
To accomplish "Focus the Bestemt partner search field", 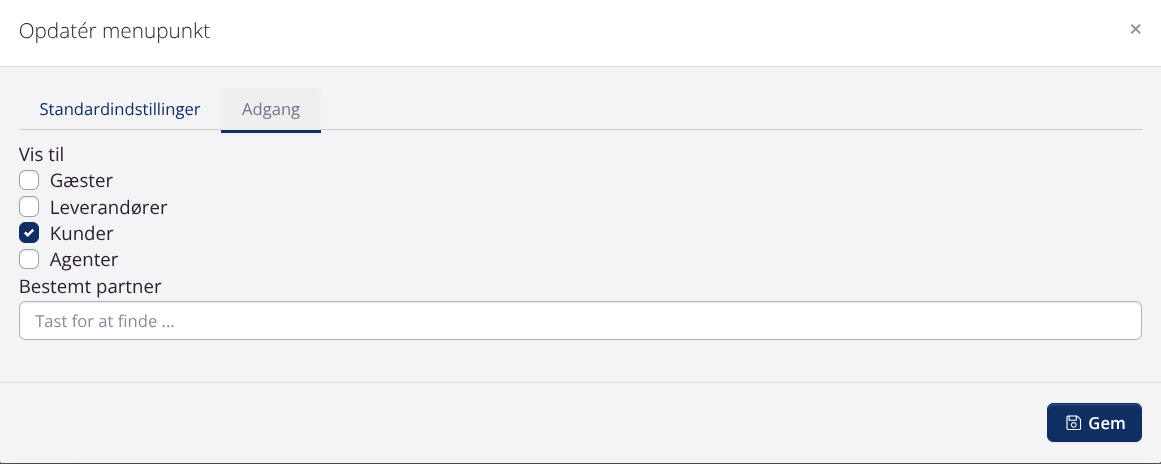I will point(580,321).
